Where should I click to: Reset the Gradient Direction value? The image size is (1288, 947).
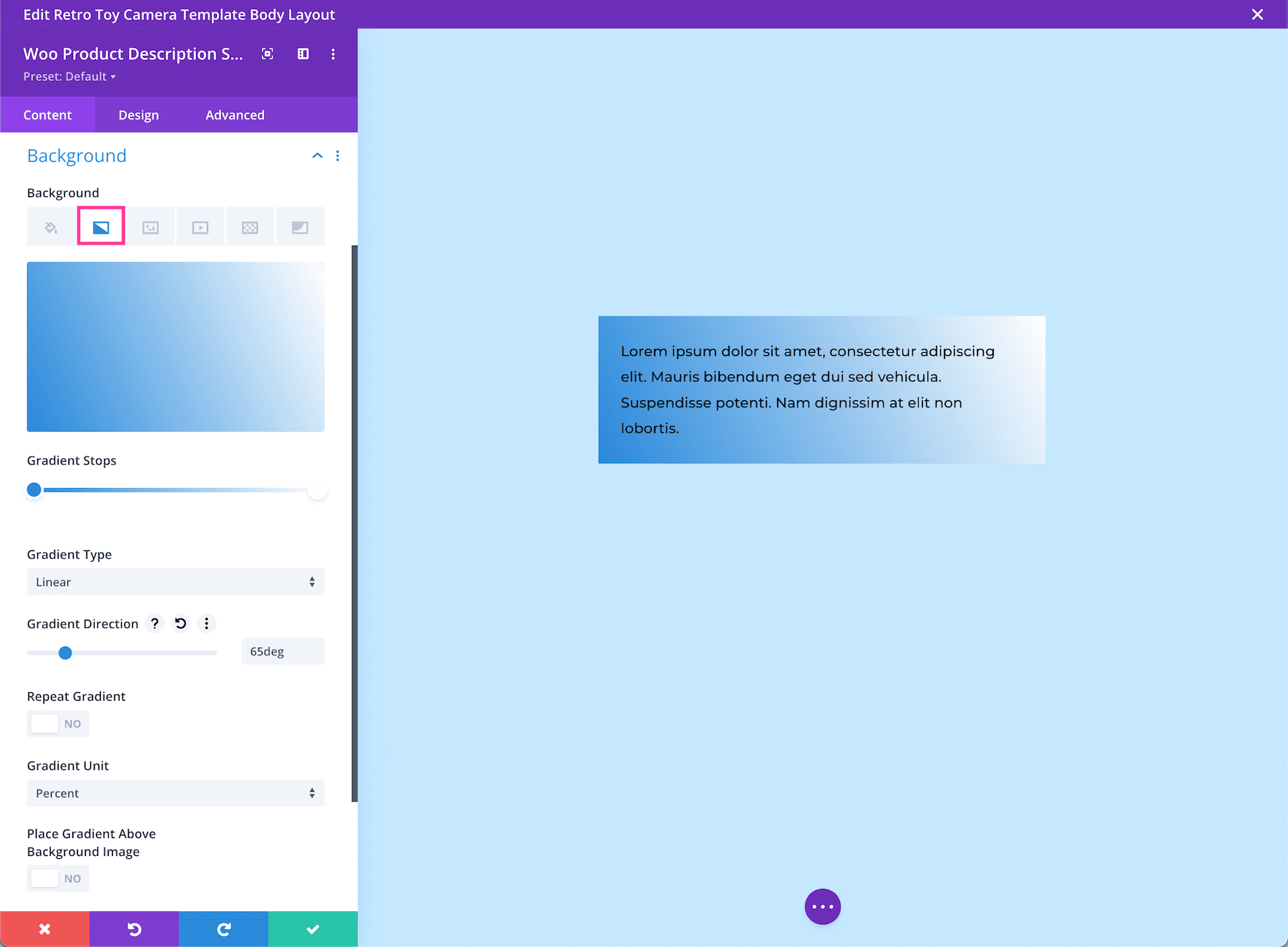(x=180, y=623)
